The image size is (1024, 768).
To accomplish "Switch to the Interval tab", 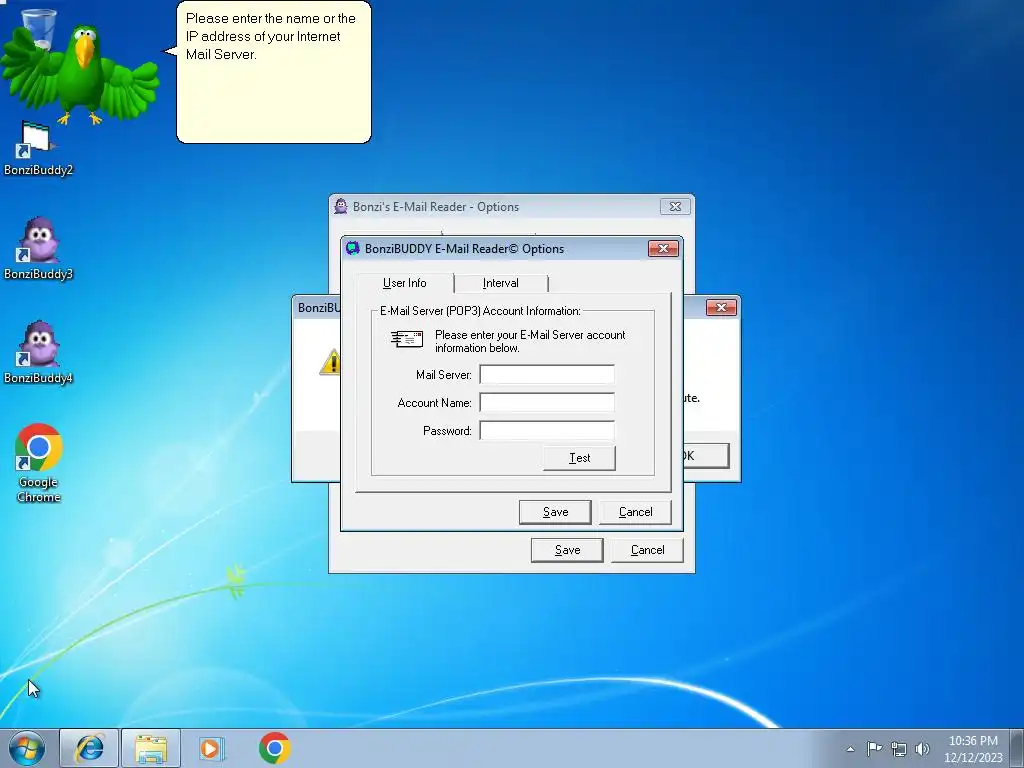I will 501,283.
